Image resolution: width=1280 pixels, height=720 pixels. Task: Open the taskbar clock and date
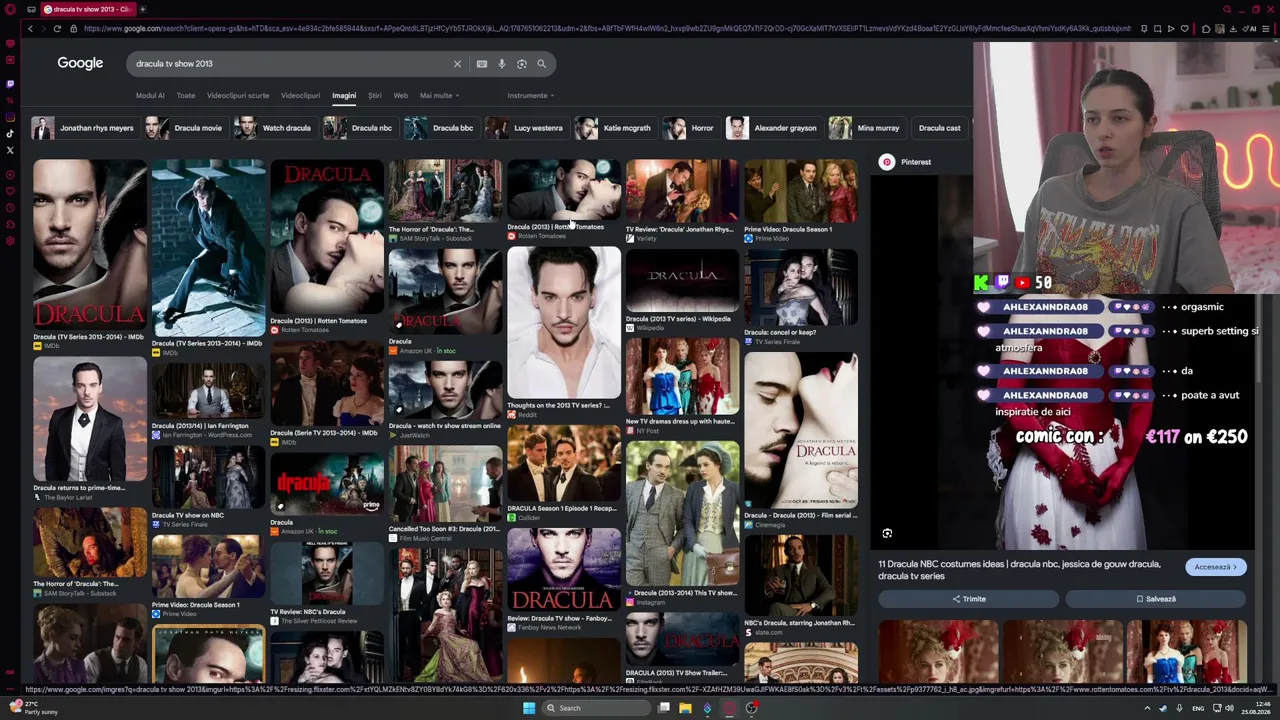(1258, 708)
